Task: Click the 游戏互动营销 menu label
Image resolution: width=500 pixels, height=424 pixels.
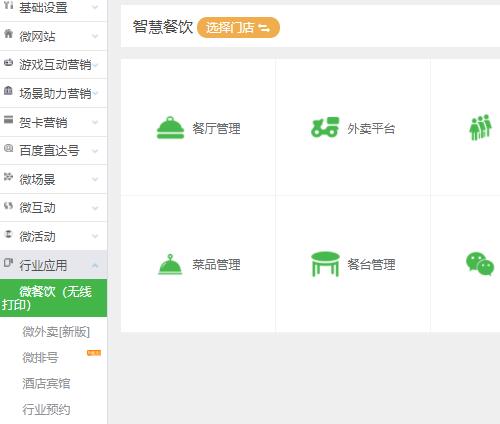Action: point(55,65)
